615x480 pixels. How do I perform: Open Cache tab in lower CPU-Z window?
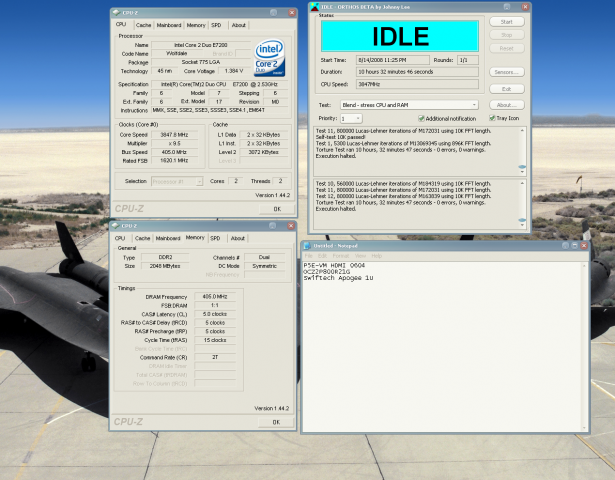click(x=142, y=238)
